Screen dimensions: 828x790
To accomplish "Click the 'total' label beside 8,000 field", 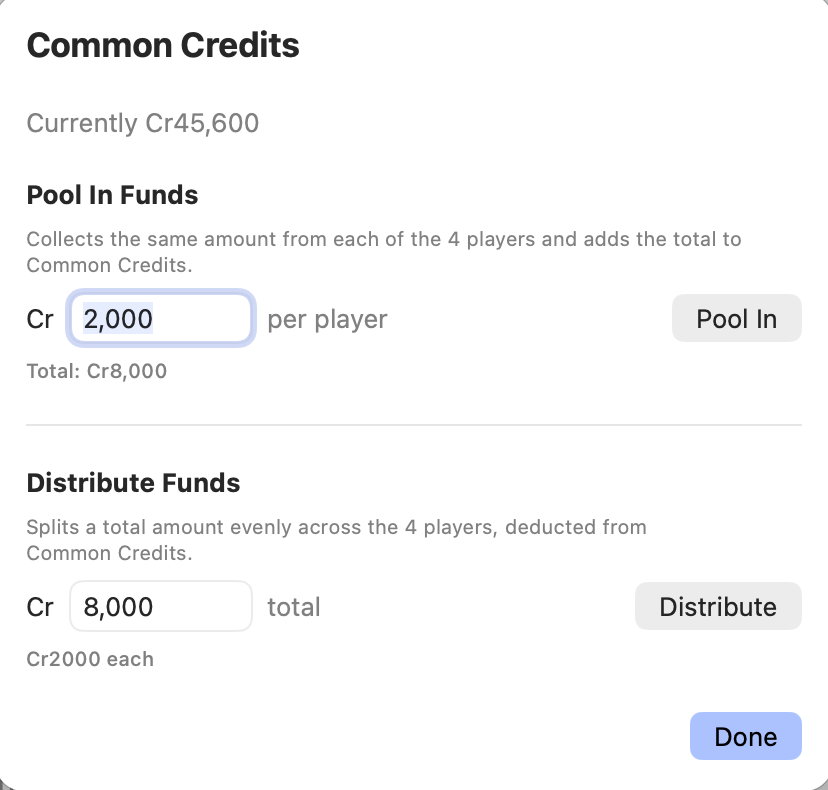I will (x=294, y=607).
